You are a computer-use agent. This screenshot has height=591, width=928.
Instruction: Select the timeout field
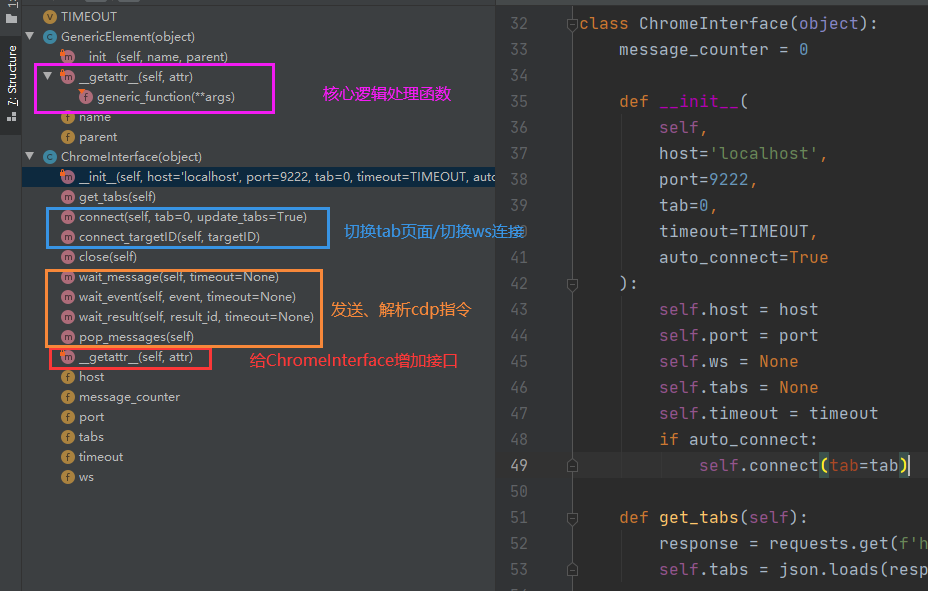[101, 457]
